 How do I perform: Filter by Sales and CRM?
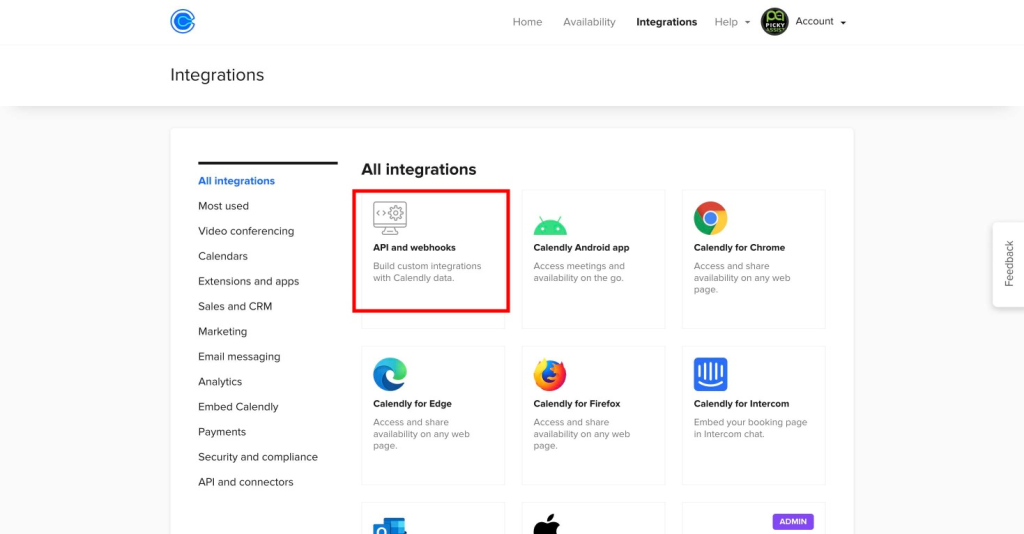click(235, 307)
